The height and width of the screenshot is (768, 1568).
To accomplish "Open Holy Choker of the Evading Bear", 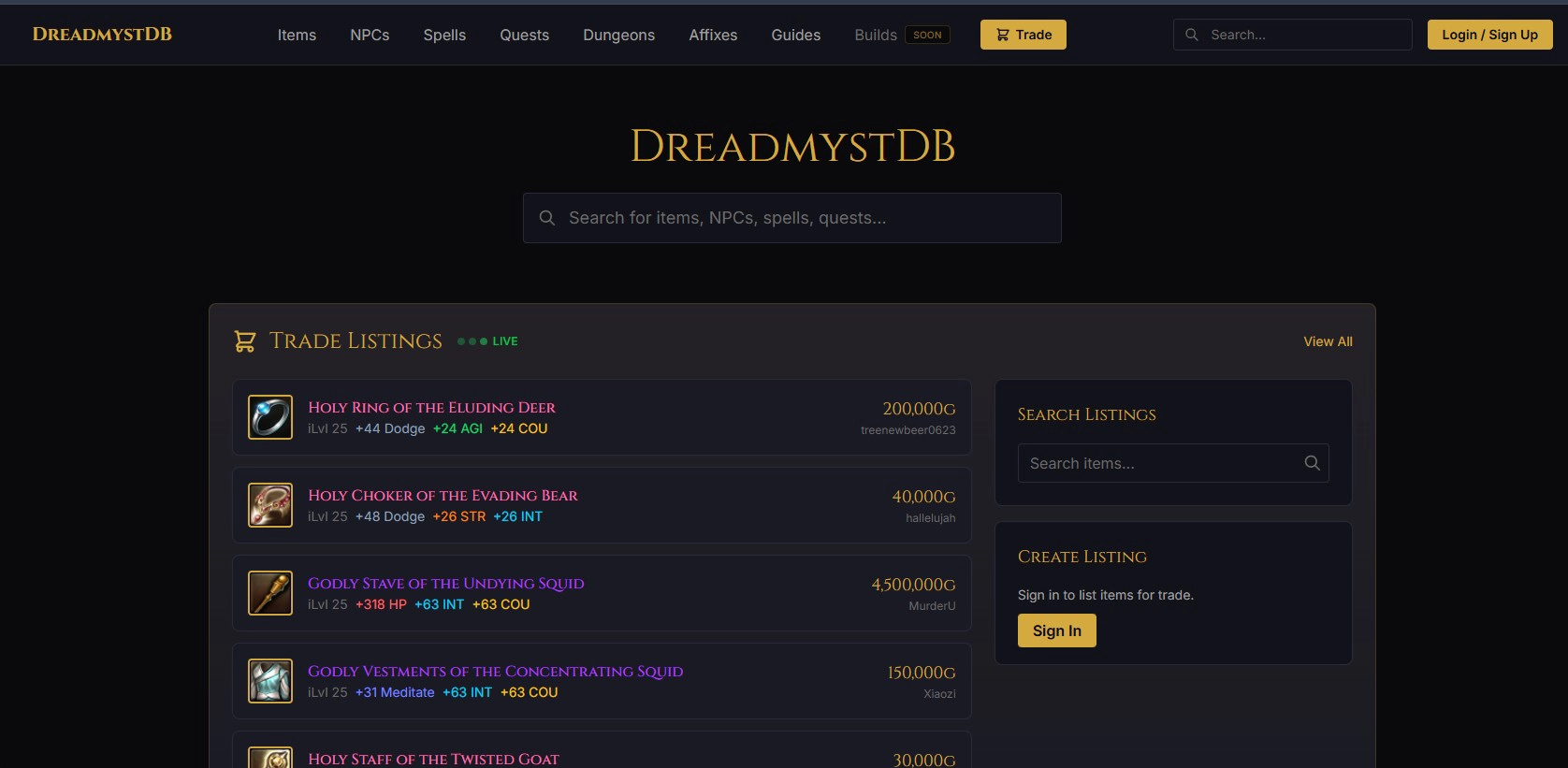I will [443, 496].
